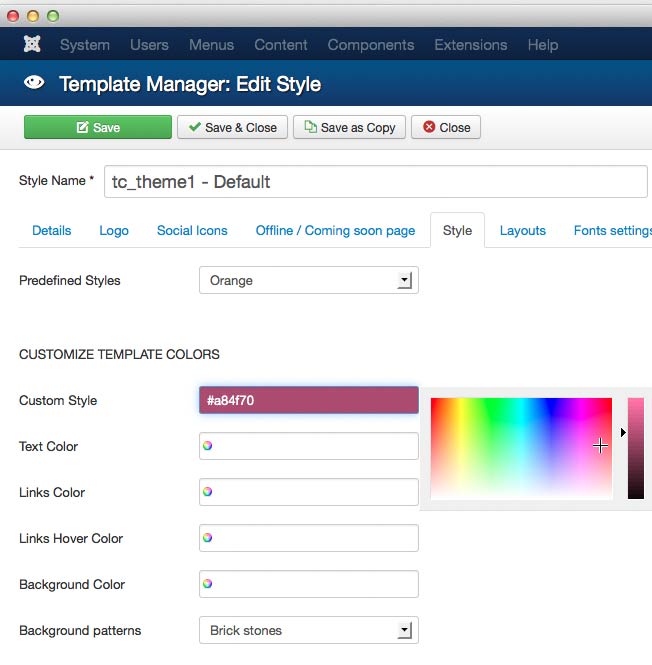Image resolution: width=652 pixels, height=665 pixels.
Task: Click the eye icon beside Template Manager title
Action: point(34,84)
